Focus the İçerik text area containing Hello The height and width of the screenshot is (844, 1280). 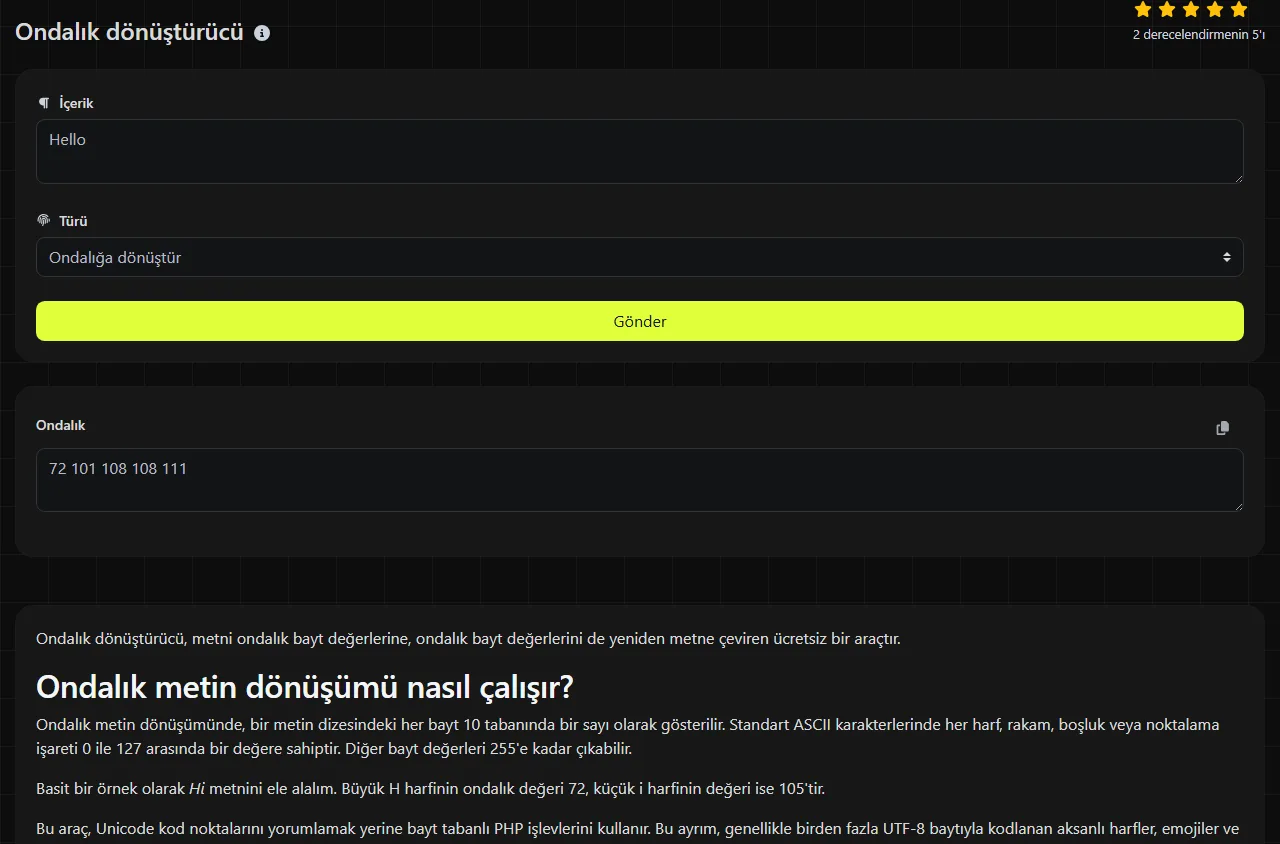pyautogui.click(x=640, y=152)
